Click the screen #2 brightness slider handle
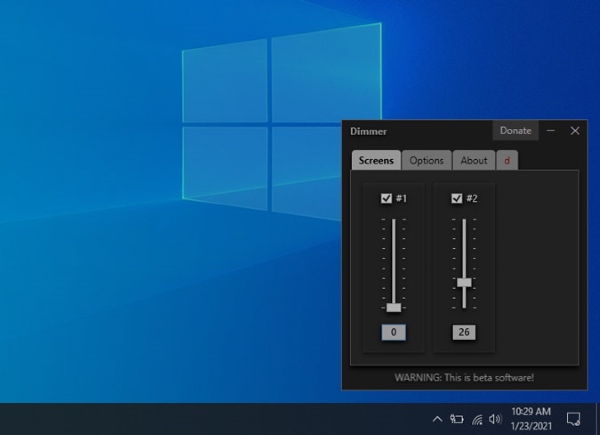Image resolution: width=600 pixels, height=435 pixels. pos(464,282)
